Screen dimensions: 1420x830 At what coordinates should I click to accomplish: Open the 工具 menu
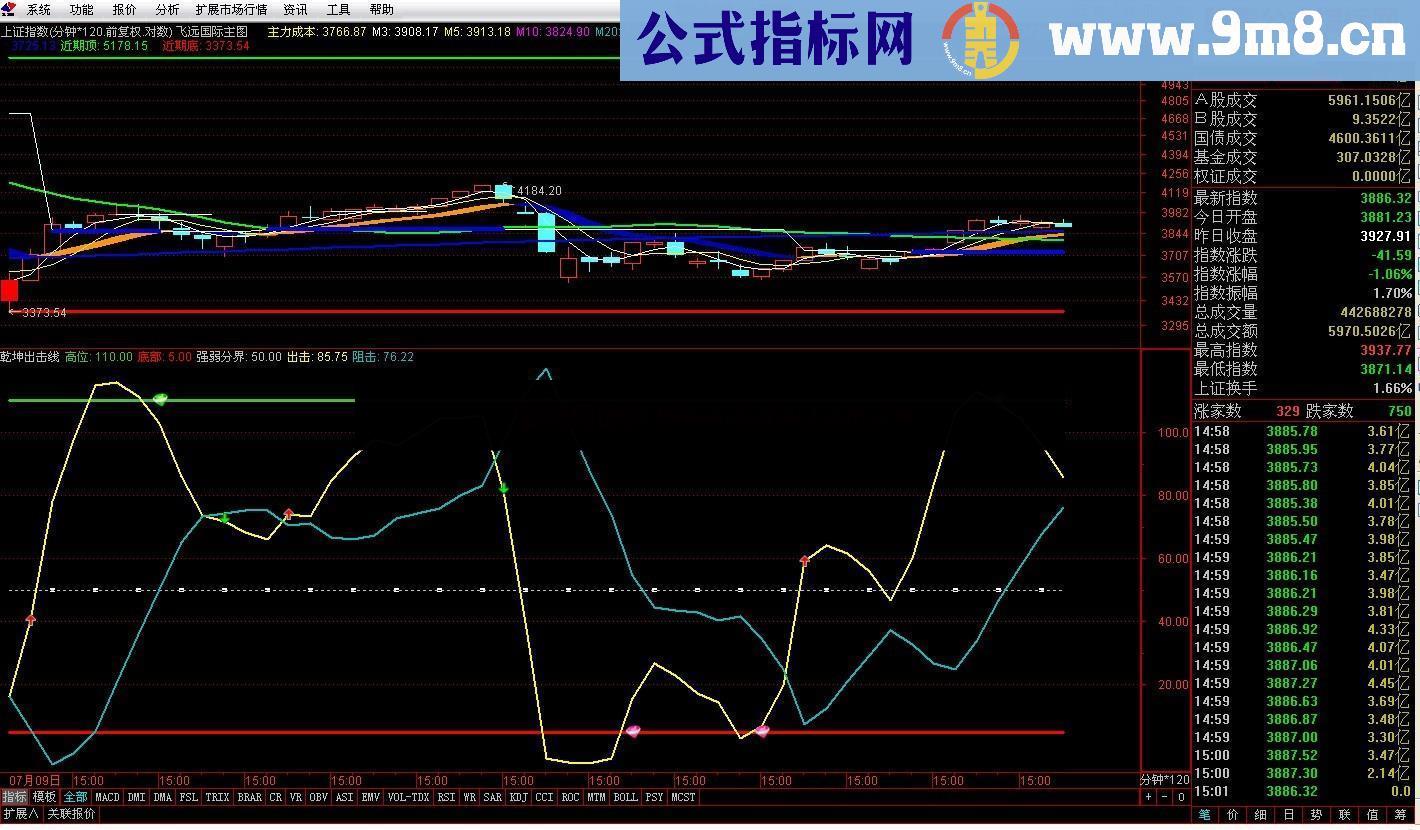pos(337,9)
